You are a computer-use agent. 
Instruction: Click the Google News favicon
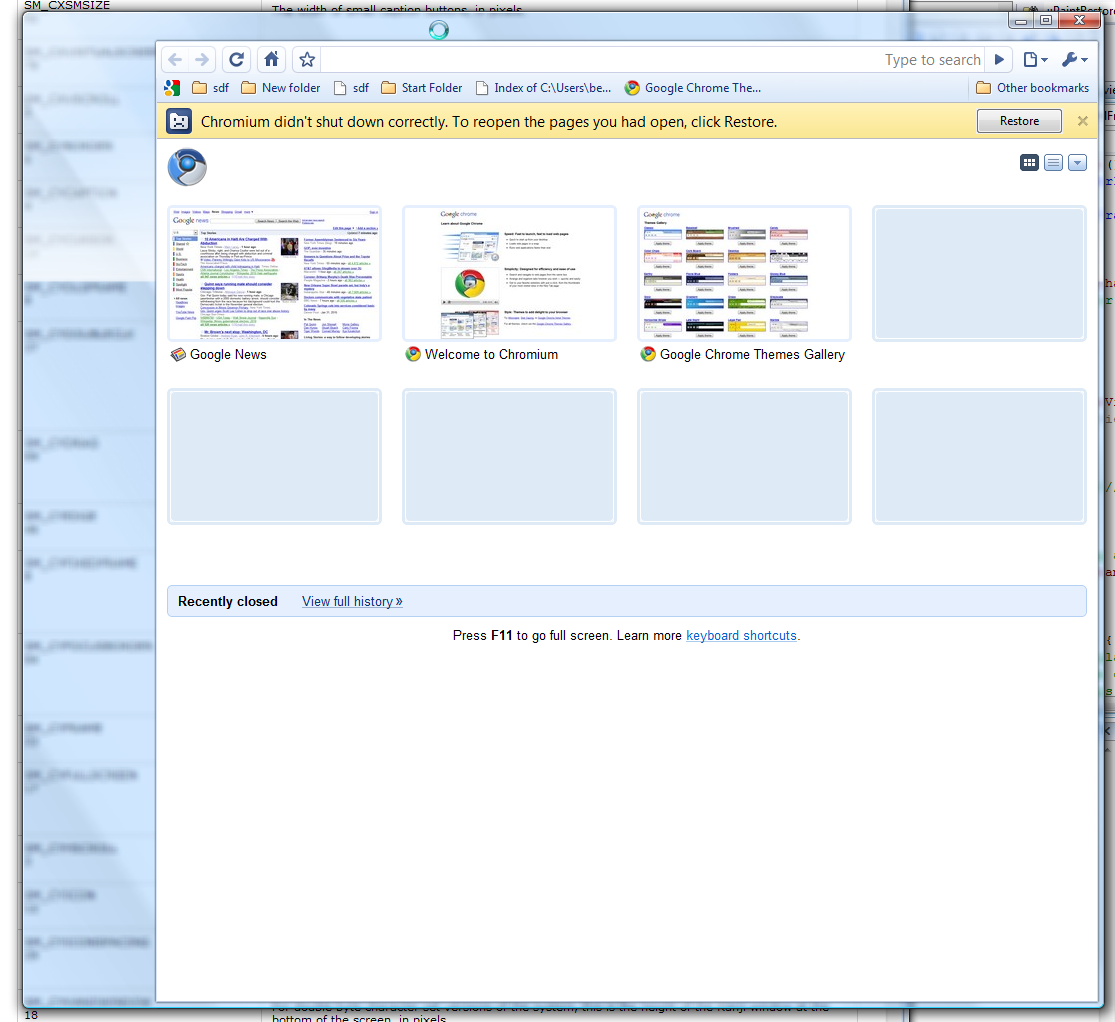click(178, 354)
